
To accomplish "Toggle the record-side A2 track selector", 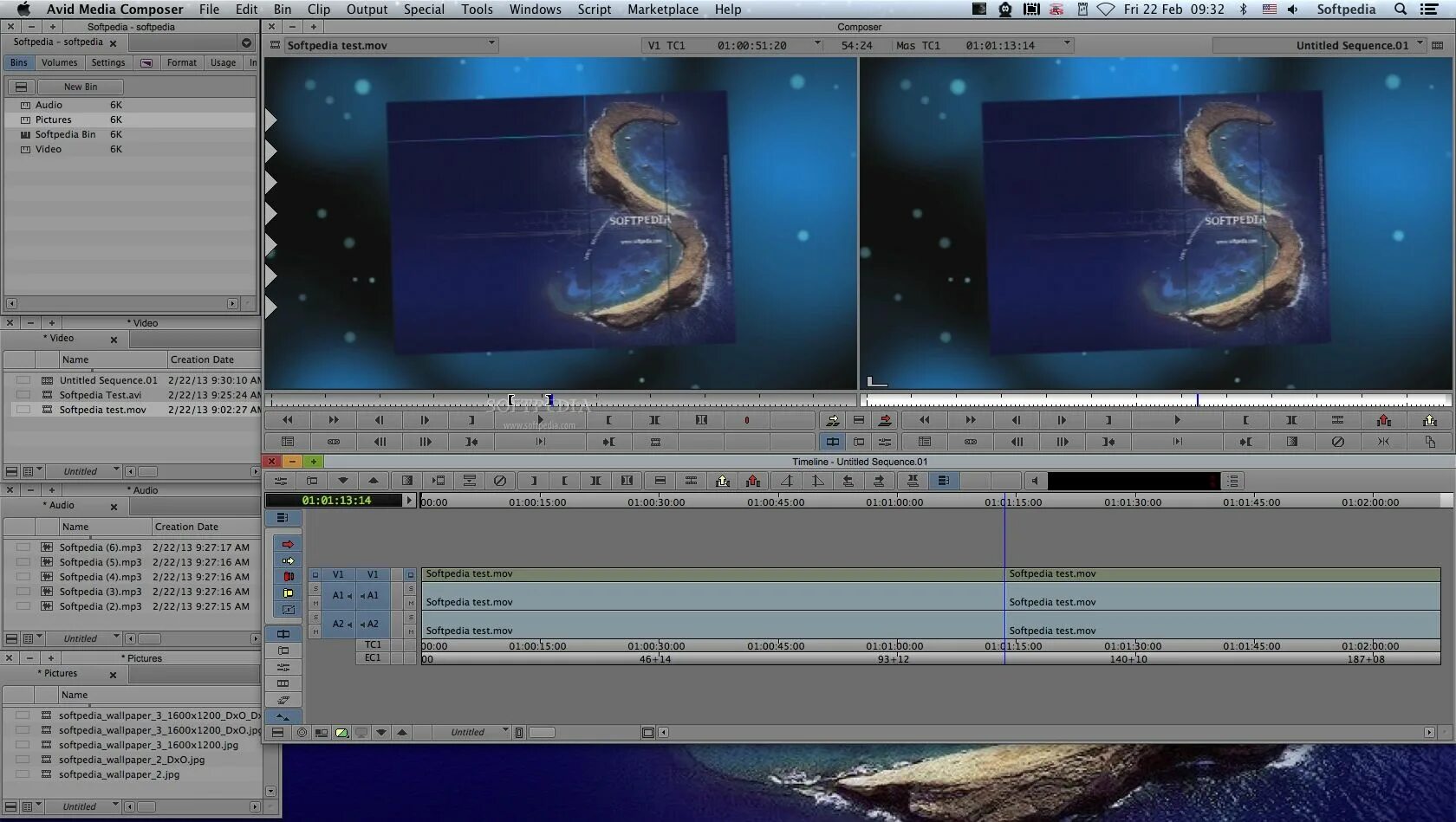I will tap(373, 625).
